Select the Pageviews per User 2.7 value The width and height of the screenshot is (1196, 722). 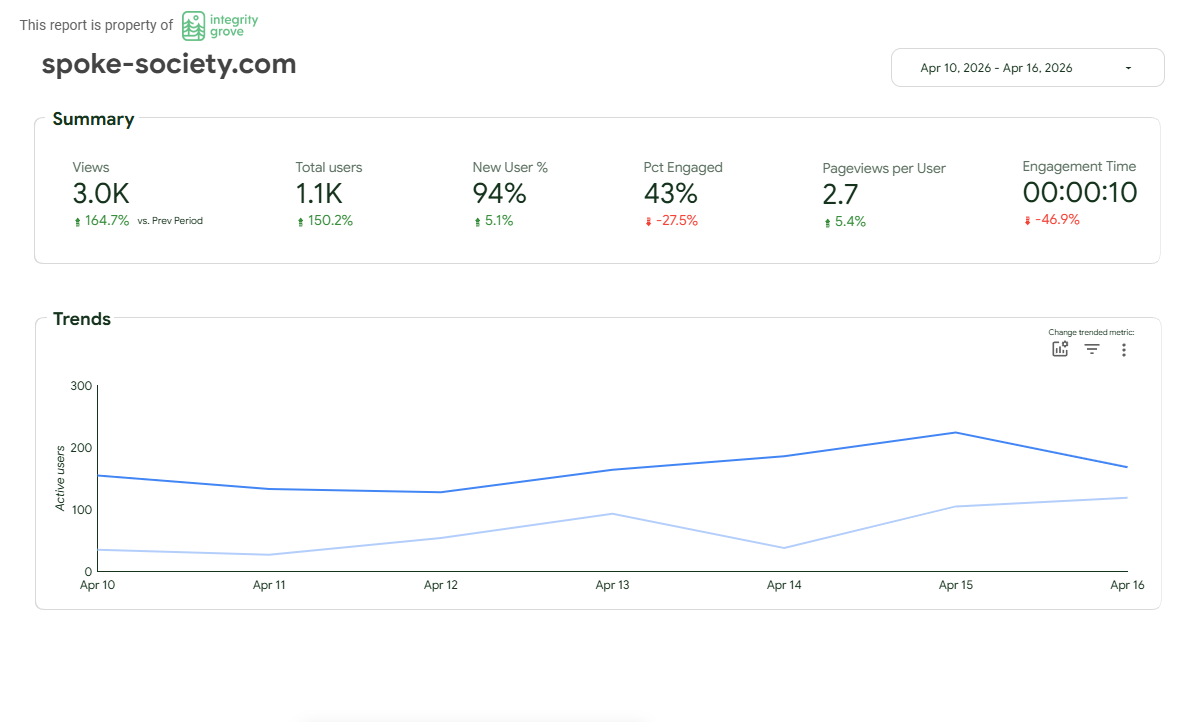(840, 194)
